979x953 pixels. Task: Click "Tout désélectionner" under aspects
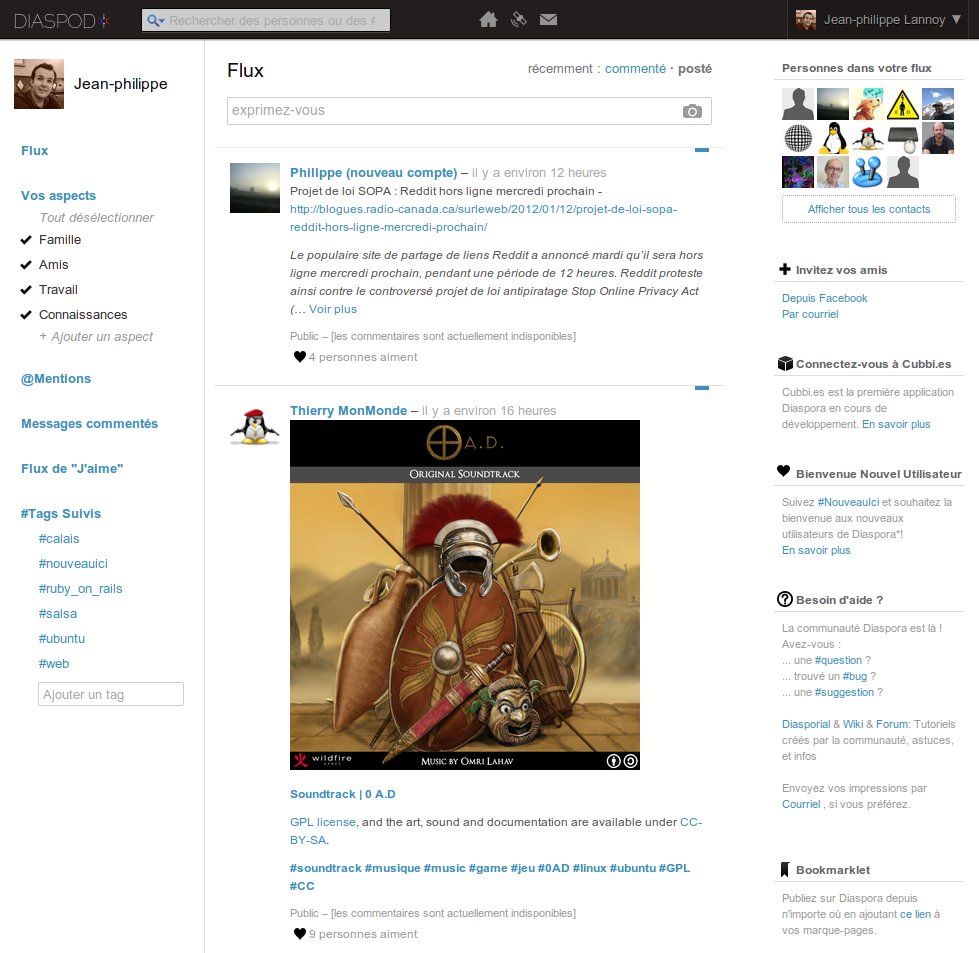pyautogui.click(x=97, y=217)
